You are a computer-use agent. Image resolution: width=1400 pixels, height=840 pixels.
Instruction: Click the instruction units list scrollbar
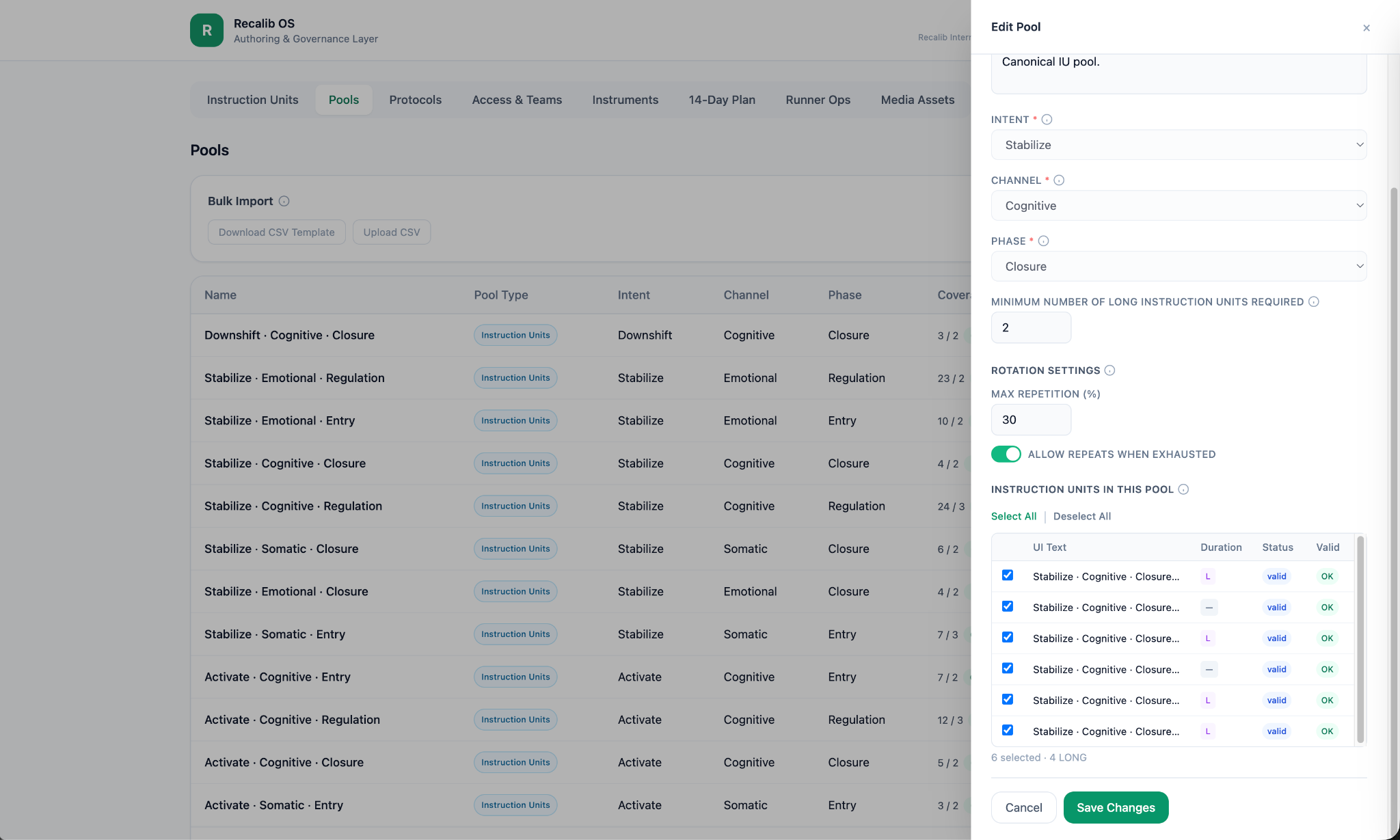1360,640
